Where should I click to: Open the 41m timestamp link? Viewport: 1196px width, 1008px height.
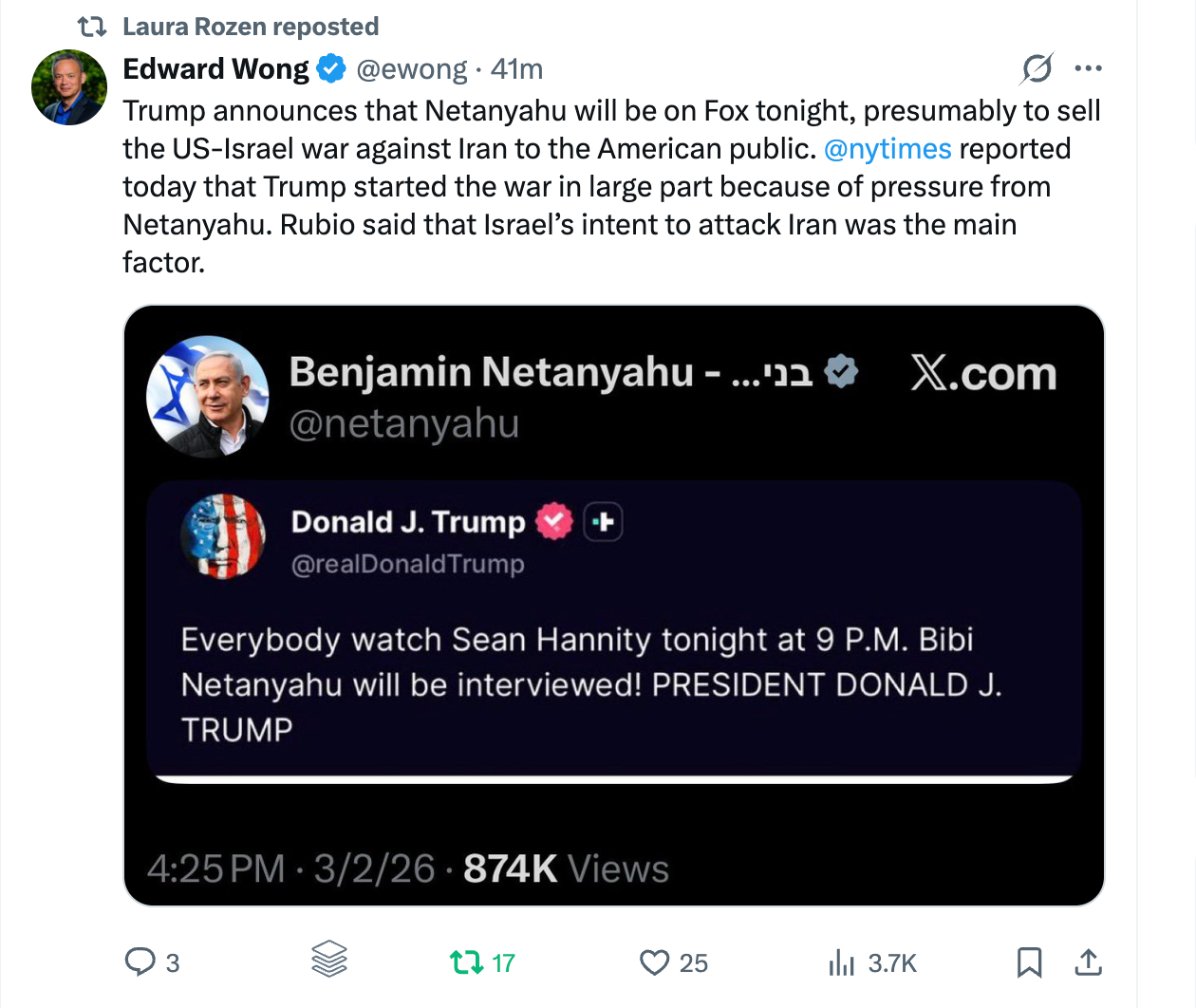click(x=516, y=69)
